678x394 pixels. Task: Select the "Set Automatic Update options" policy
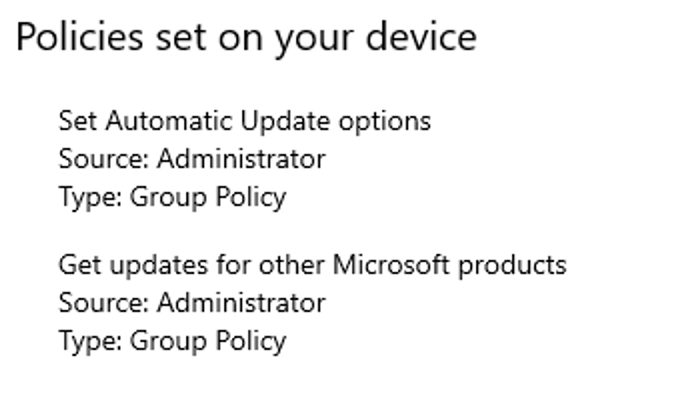pos(245,121)
